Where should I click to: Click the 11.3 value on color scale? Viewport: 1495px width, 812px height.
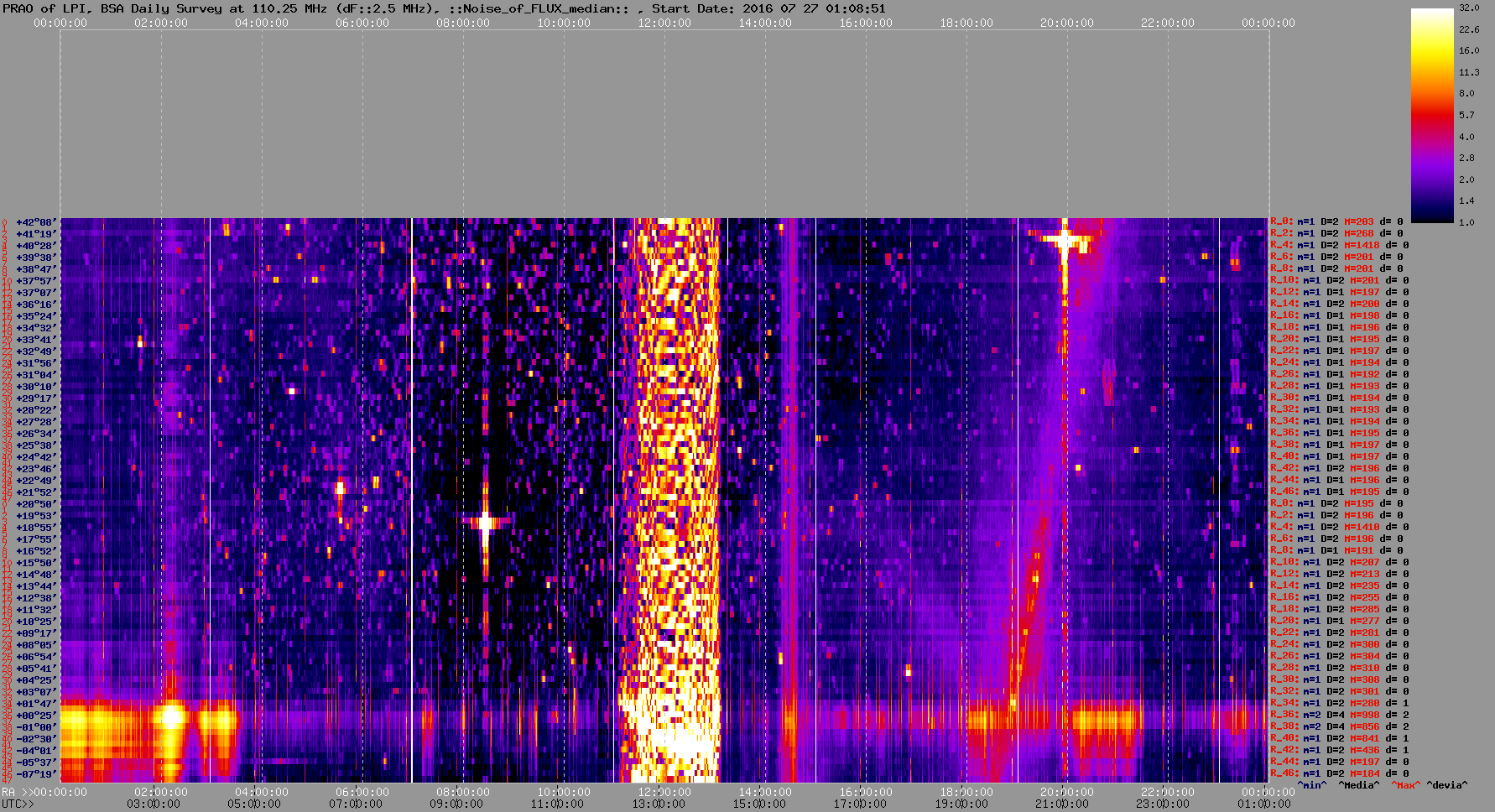tap(1469, 72)
